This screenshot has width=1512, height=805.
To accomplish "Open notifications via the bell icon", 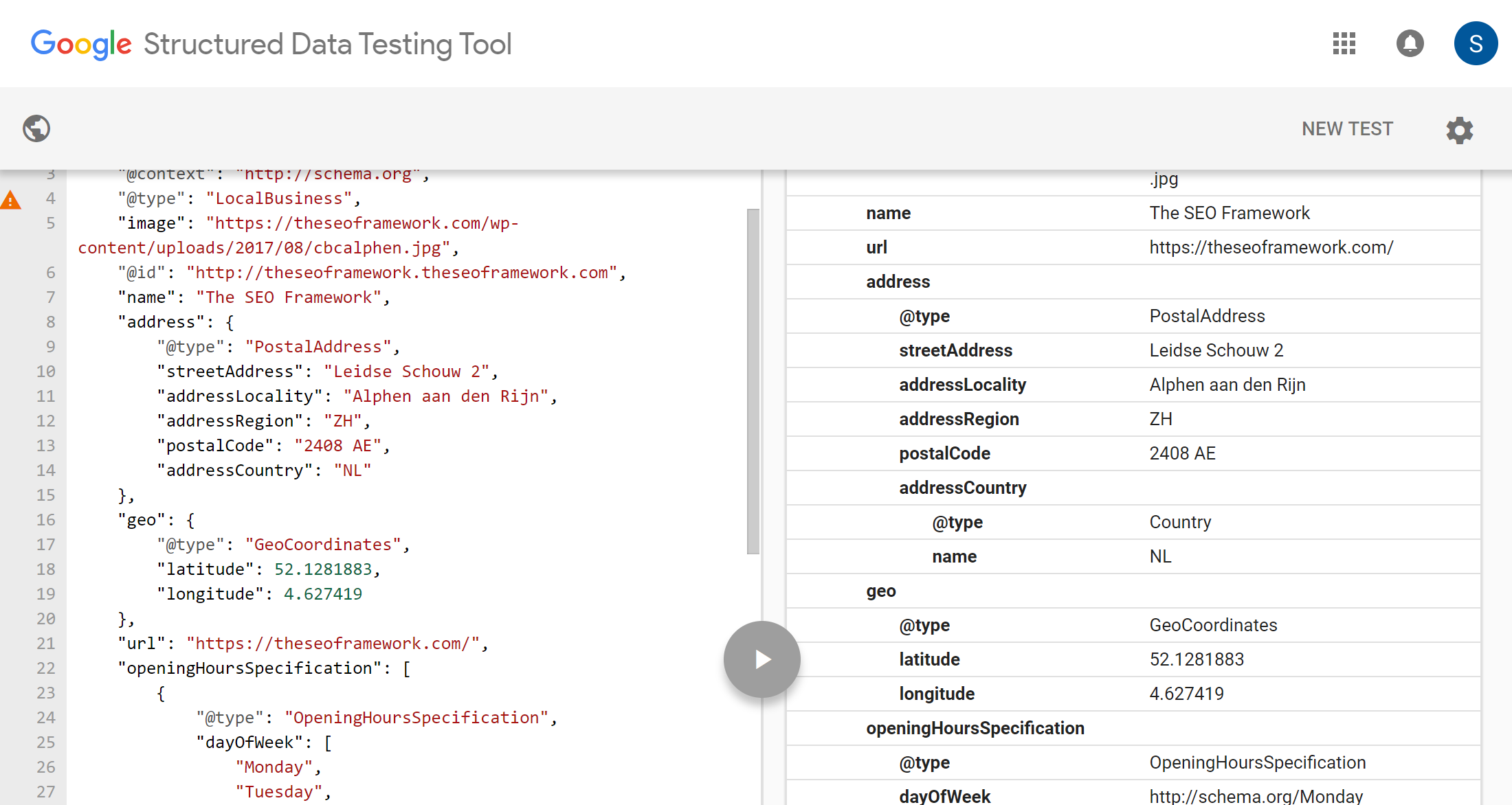I will point(1410,43).
